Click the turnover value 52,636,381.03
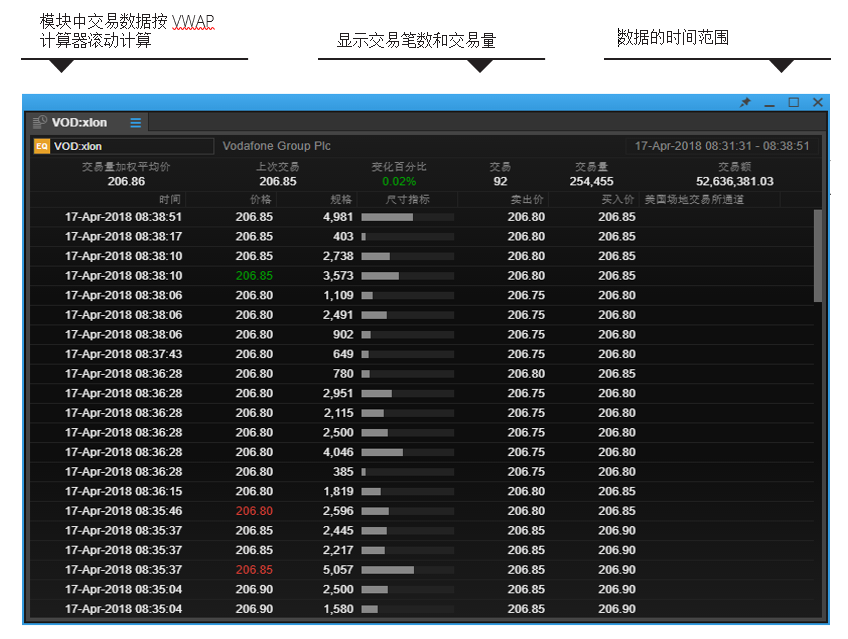 (734, 182)
